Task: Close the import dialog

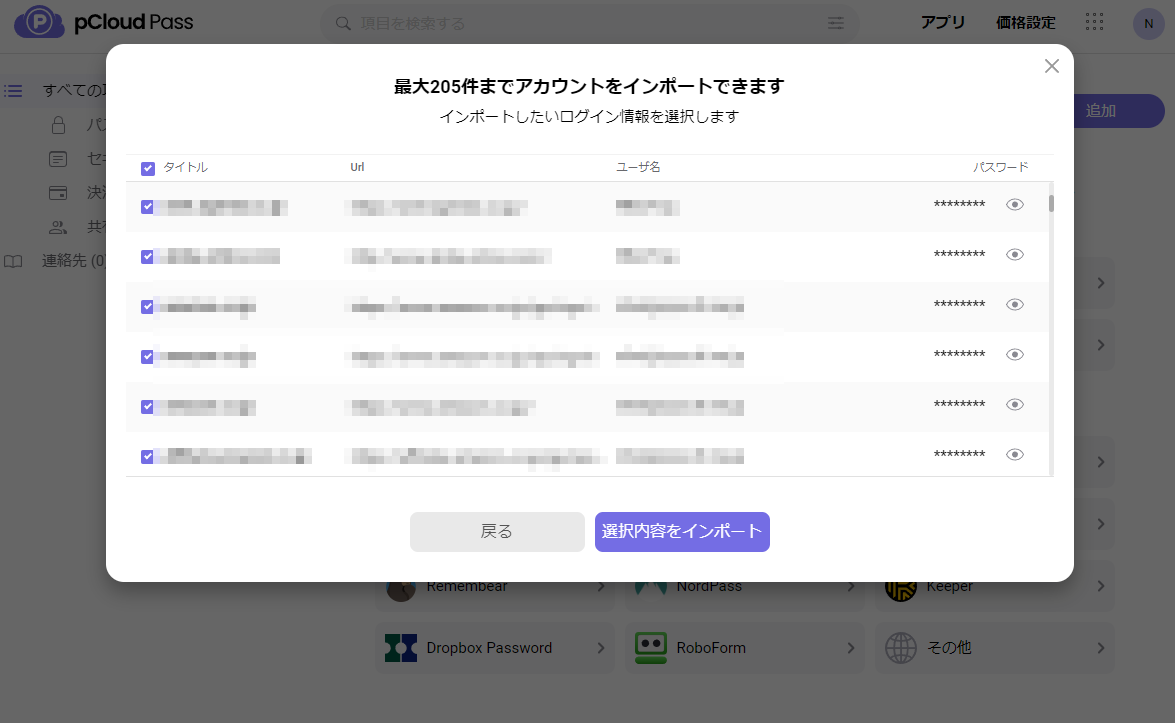Action: (x=1051, y=66)
